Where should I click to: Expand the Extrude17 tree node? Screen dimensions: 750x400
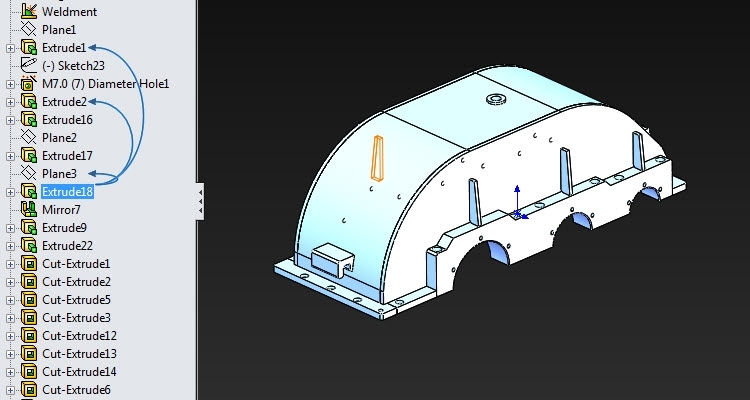click(x=10, y=156)
